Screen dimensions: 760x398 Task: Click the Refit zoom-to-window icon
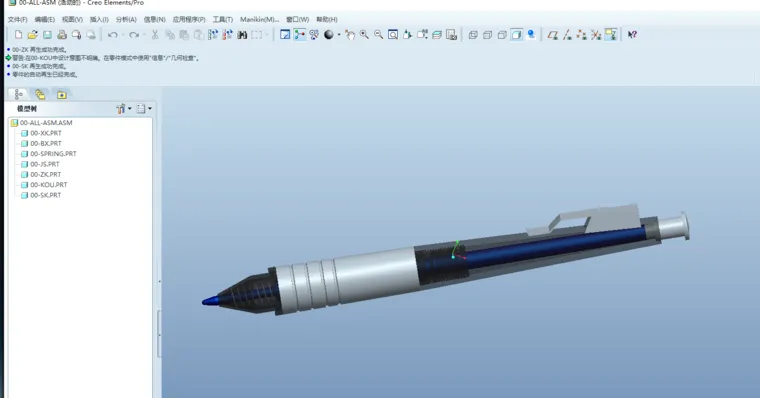point(393,35)
